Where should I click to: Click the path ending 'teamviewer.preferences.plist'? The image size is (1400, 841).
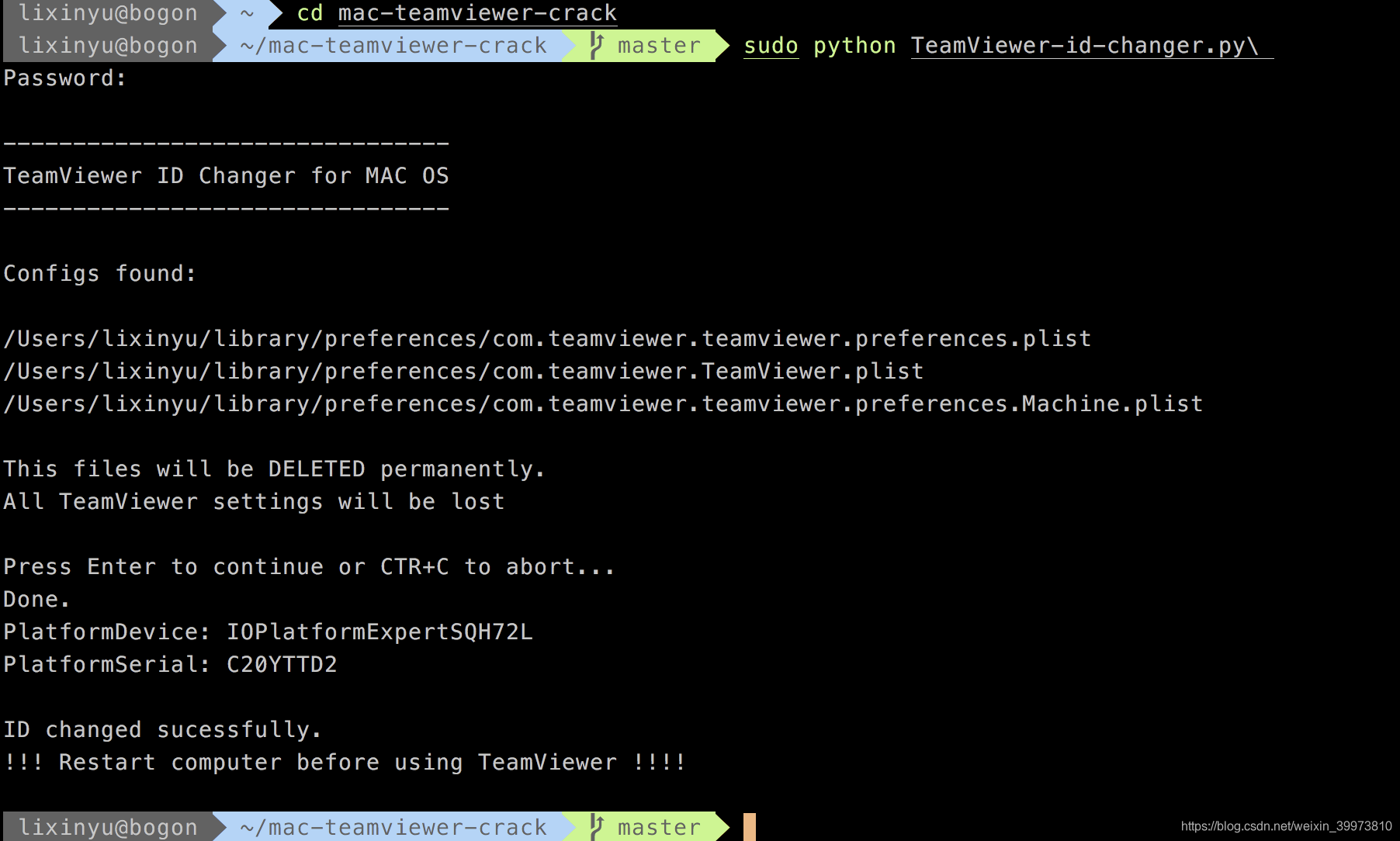click(x=547, y=339)
